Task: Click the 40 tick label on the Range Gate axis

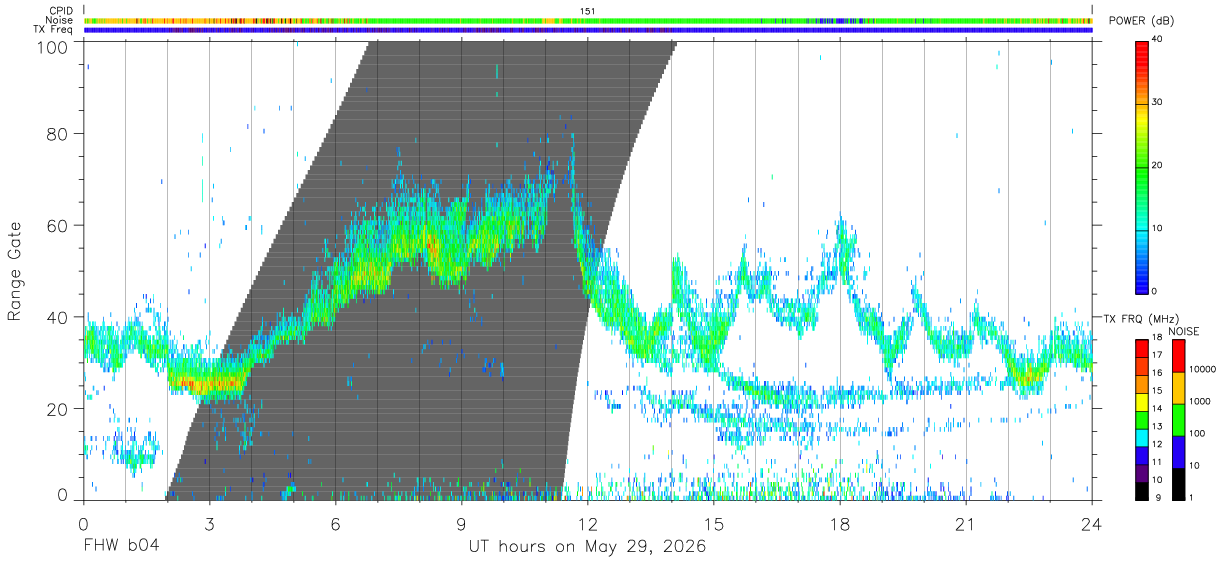Action: click(x=58, y=317)
